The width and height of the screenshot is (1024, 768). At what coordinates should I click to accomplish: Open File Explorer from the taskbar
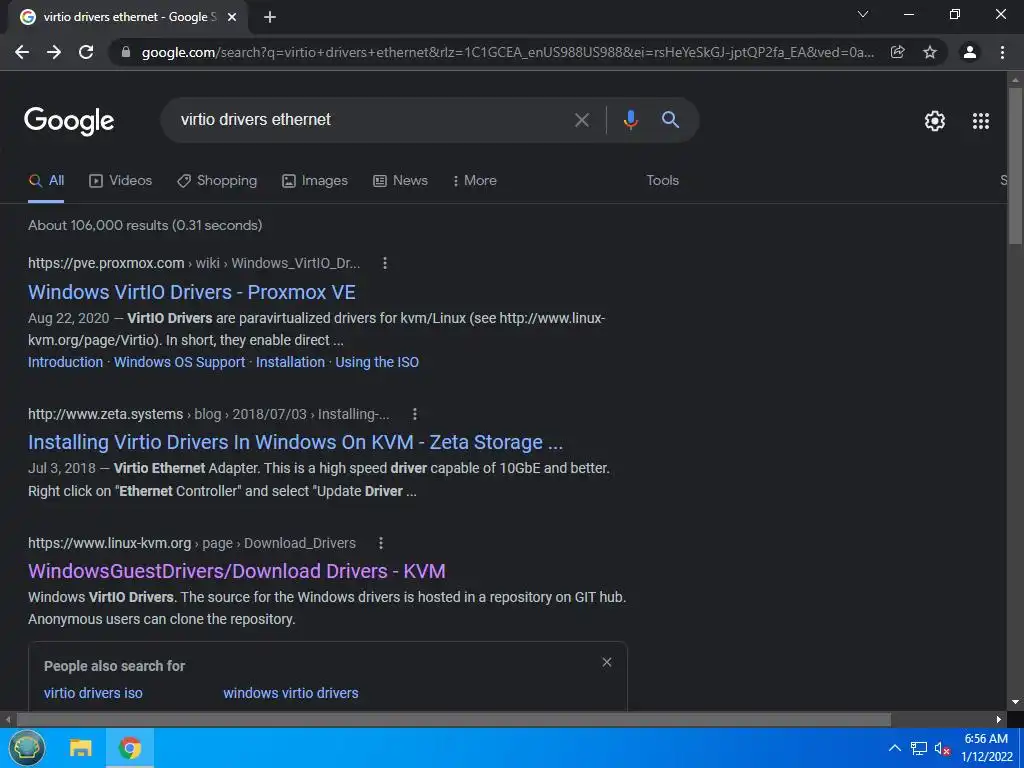point(81,748)
